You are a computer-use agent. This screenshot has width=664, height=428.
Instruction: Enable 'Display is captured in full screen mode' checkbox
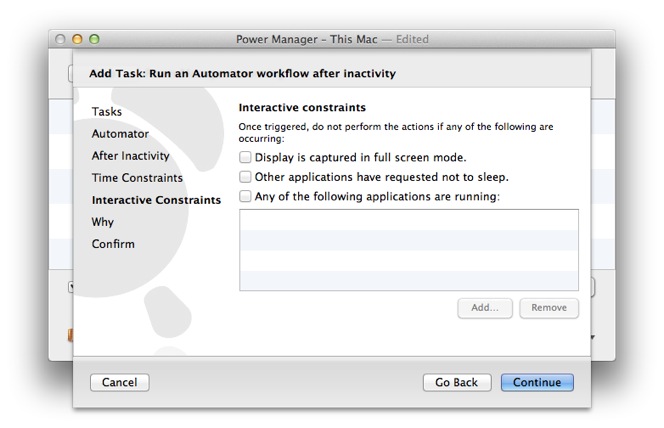point(245,157)
